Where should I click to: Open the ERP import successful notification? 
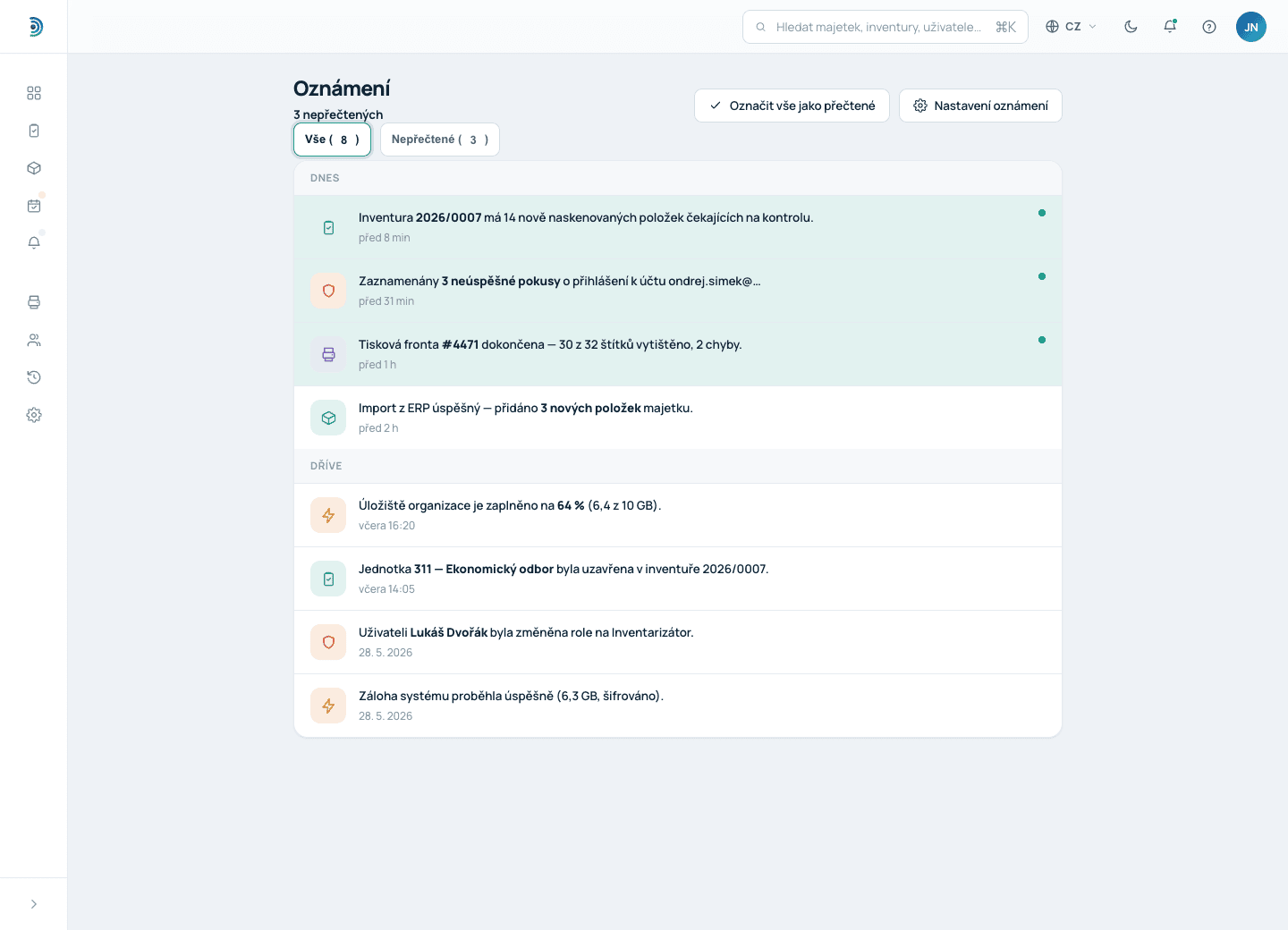click(x=678, y=418)
